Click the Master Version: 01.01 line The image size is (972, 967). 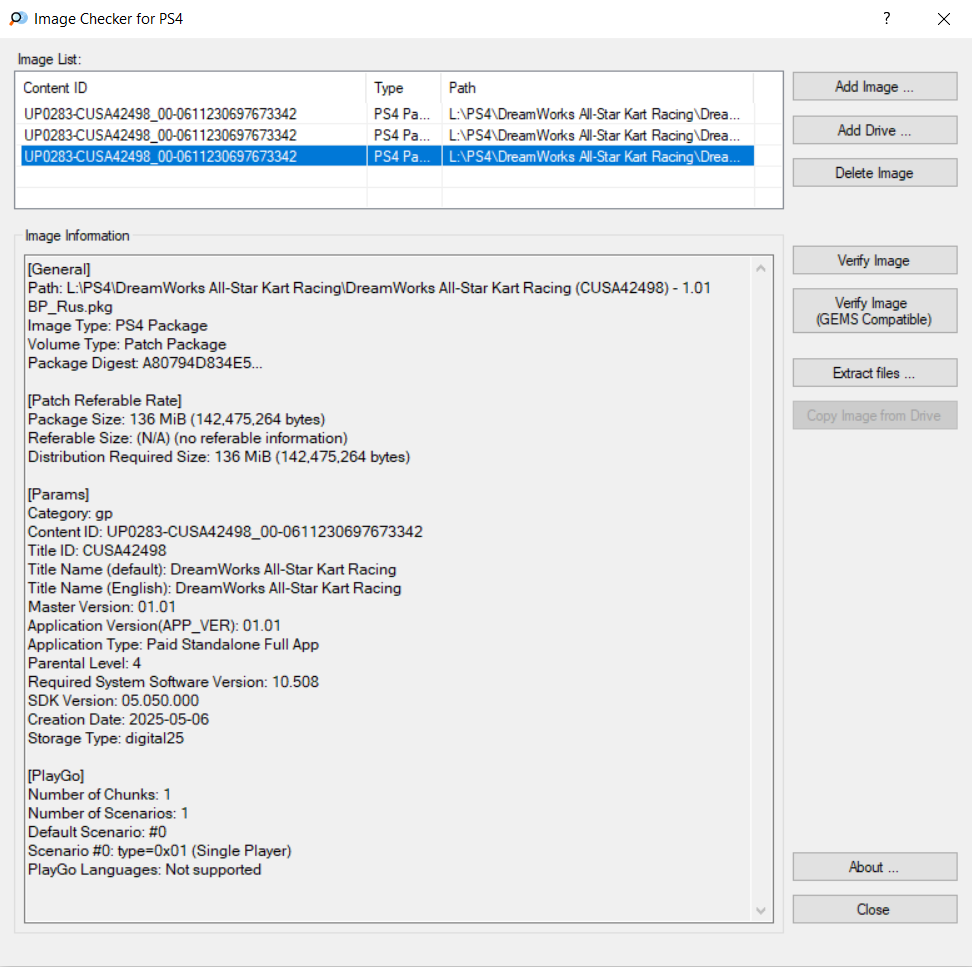point(102,607)
